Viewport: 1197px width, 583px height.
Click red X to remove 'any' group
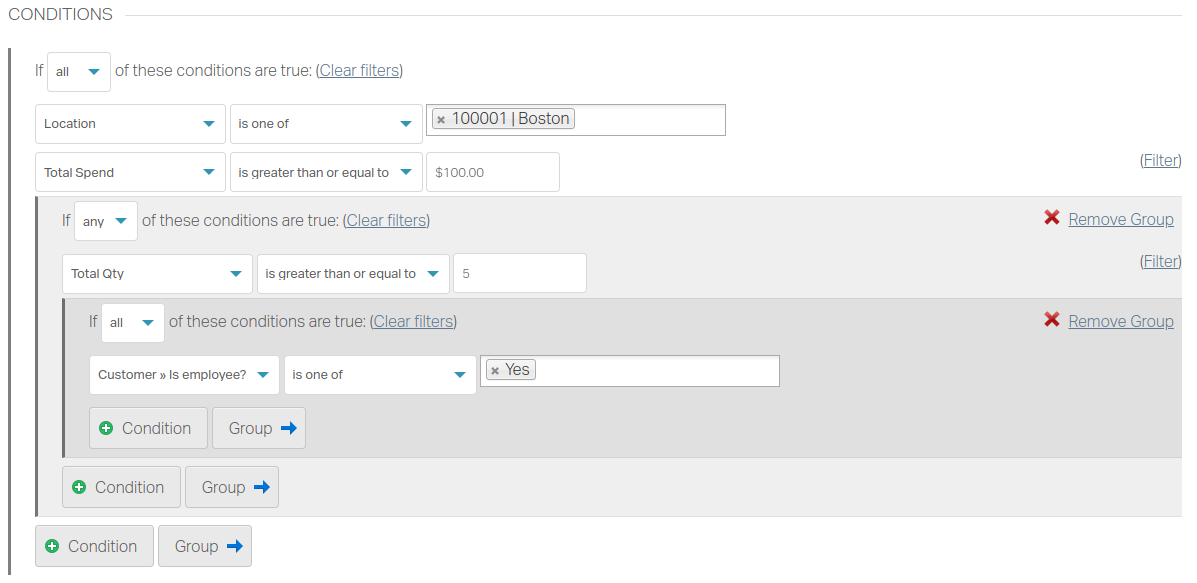click(1051, 218)
